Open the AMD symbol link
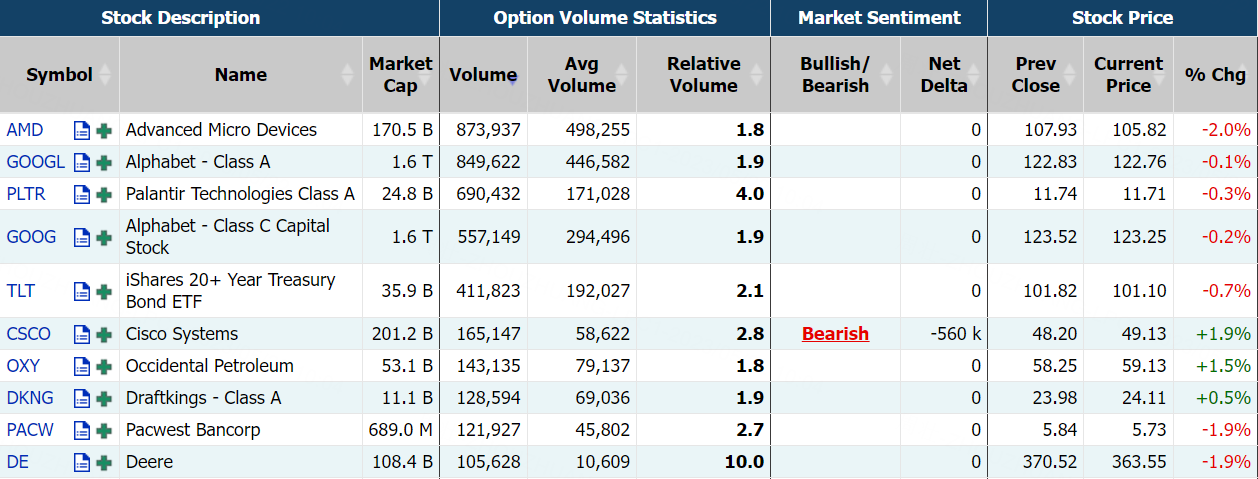The height and width of the screenshot is (479, 1258). click(x=24, y=130)
